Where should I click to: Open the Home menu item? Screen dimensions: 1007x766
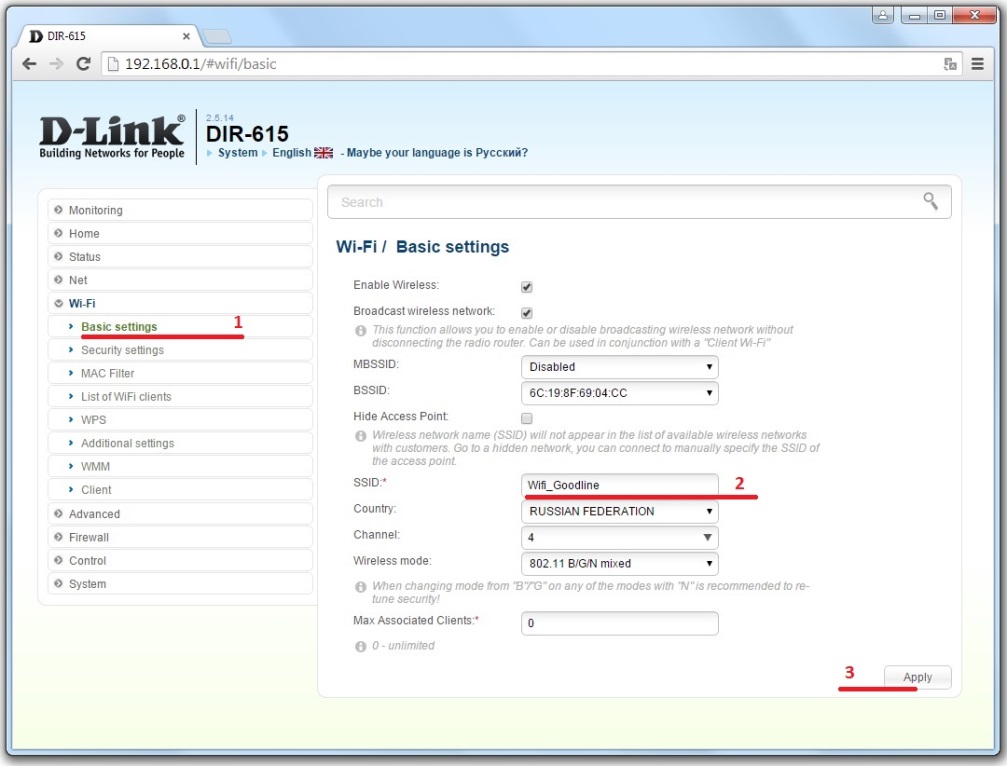180,233
